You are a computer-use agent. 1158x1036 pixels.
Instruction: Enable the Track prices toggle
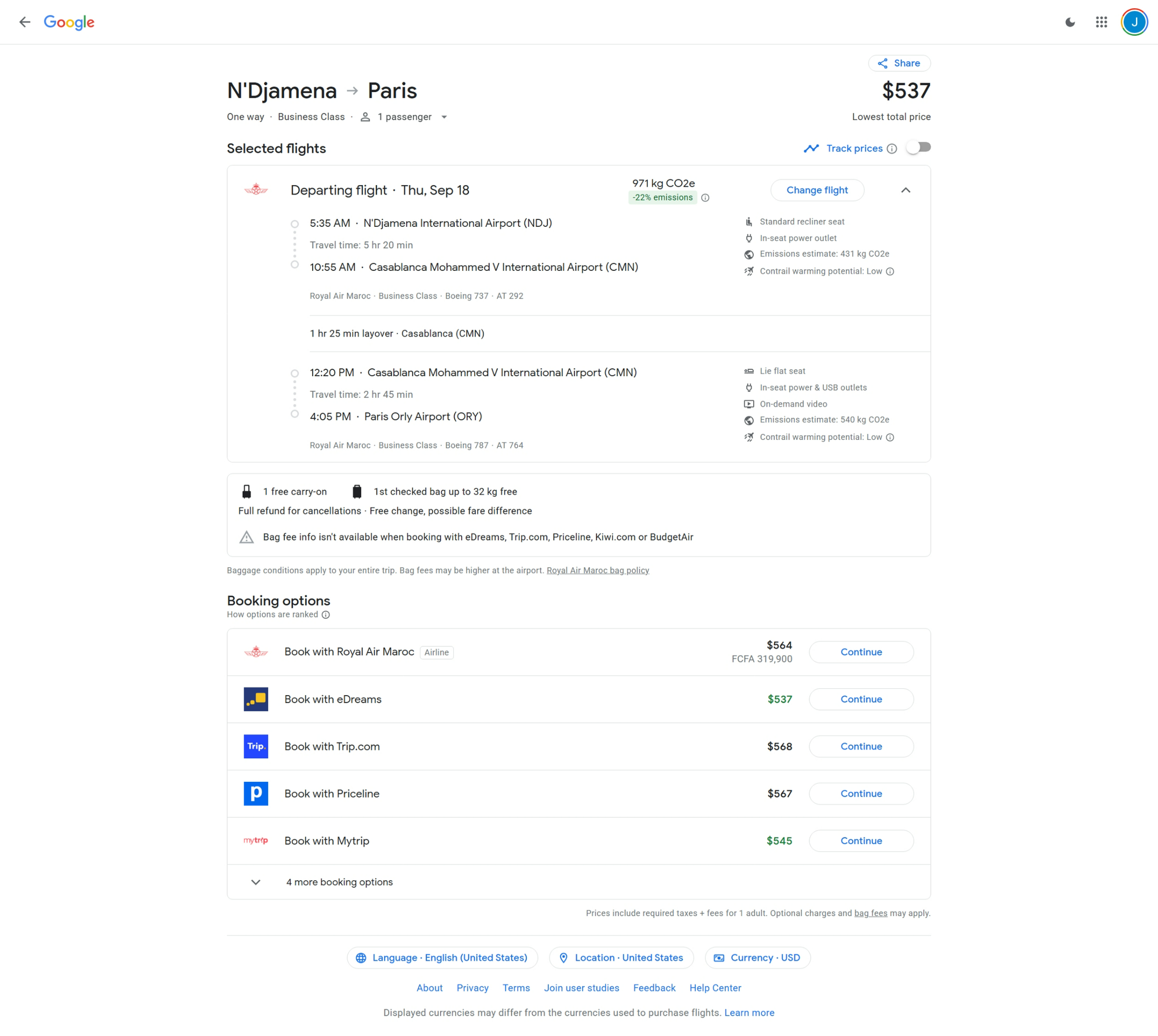tap(918, 148)
